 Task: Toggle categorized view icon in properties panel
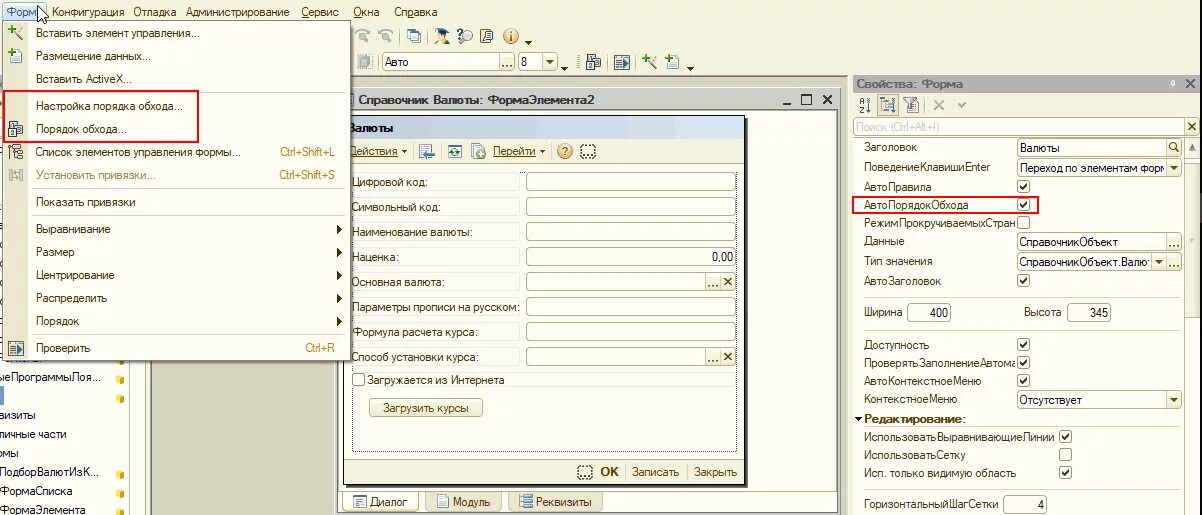[888, 105]
